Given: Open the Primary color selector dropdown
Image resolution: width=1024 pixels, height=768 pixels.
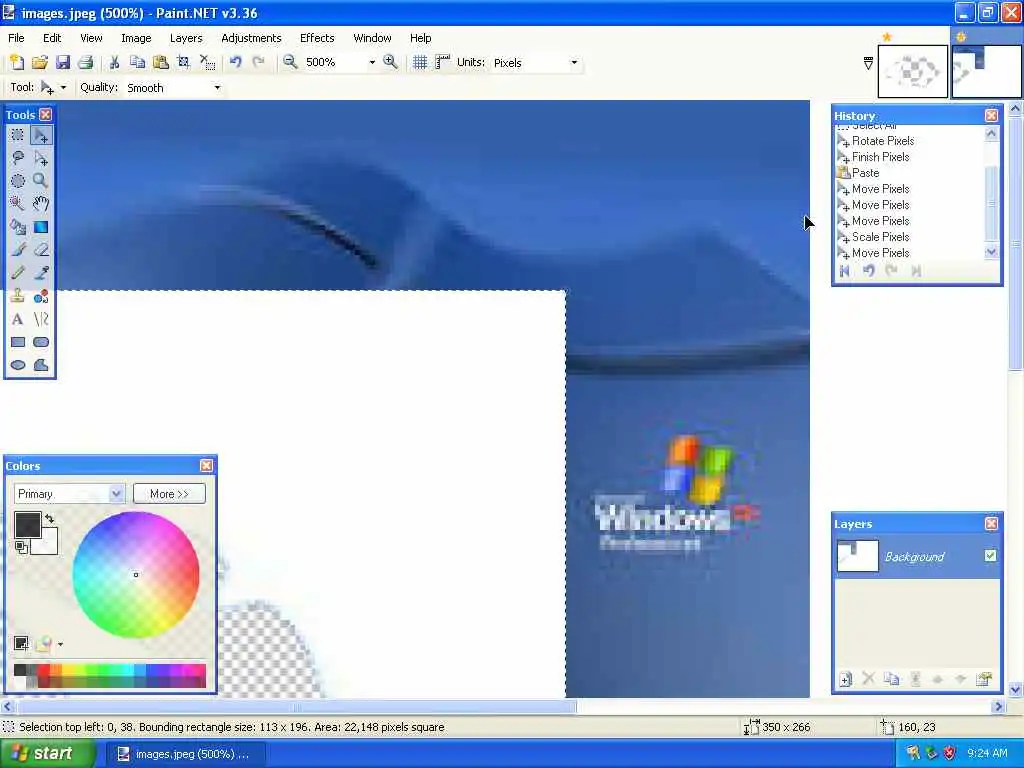Looking at the screenshot, I should tap(116, 494).
